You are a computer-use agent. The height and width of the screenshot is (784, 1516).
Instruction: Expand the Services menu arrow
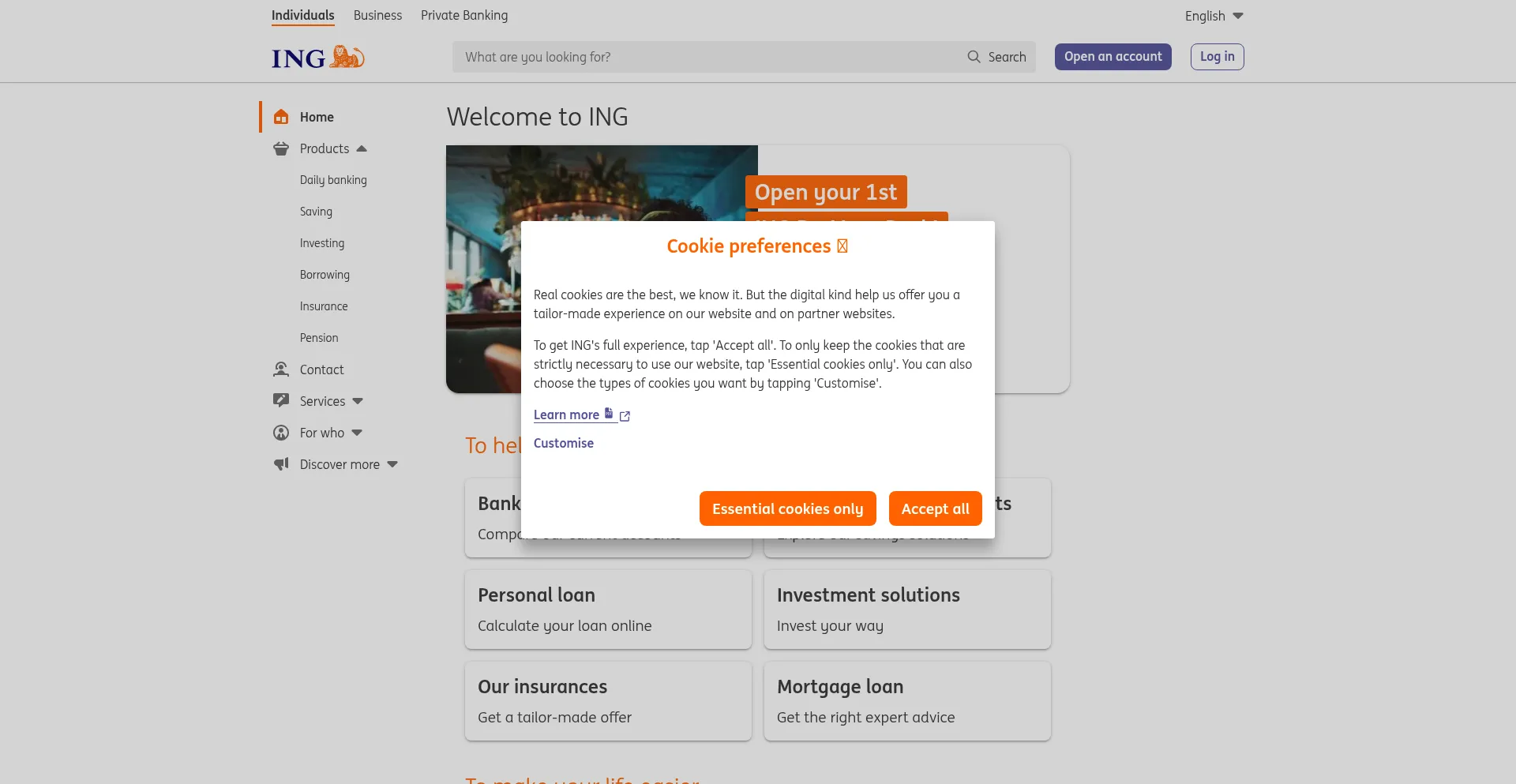tap(358, 401)
